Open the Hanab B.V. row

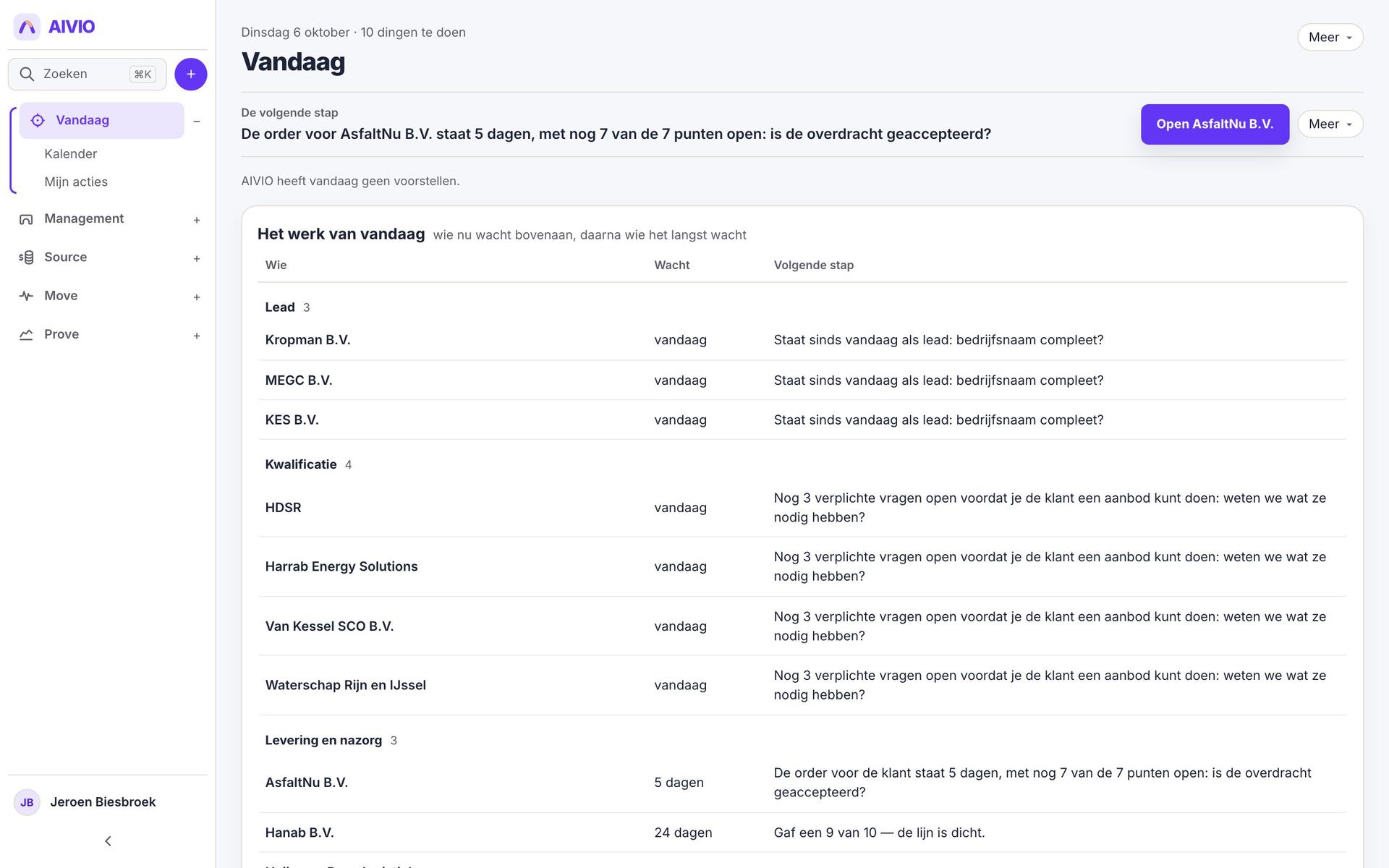click(802, 833)
